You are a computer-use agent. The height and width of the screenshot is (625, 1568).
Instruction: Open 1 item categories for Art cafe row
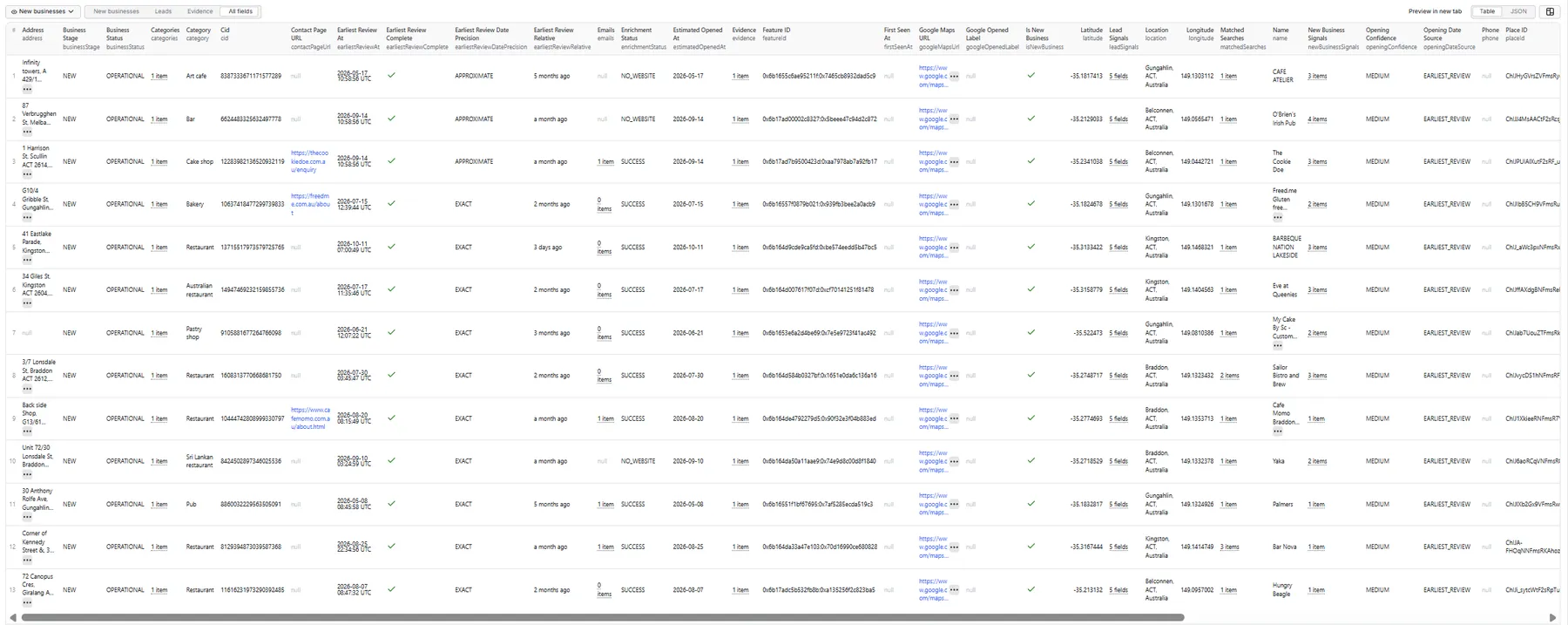pyautogui.click(x=159, y=76)
